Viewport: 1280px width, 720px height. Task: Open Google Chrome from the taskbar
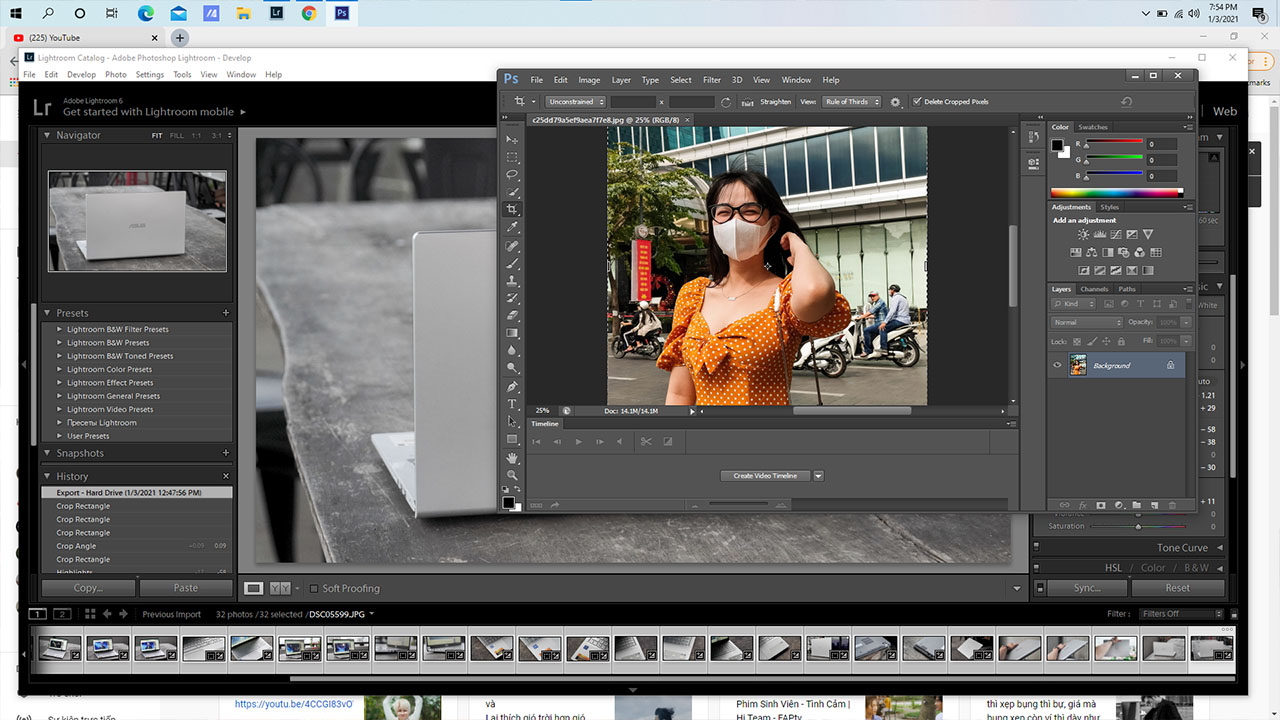point(309,13)
